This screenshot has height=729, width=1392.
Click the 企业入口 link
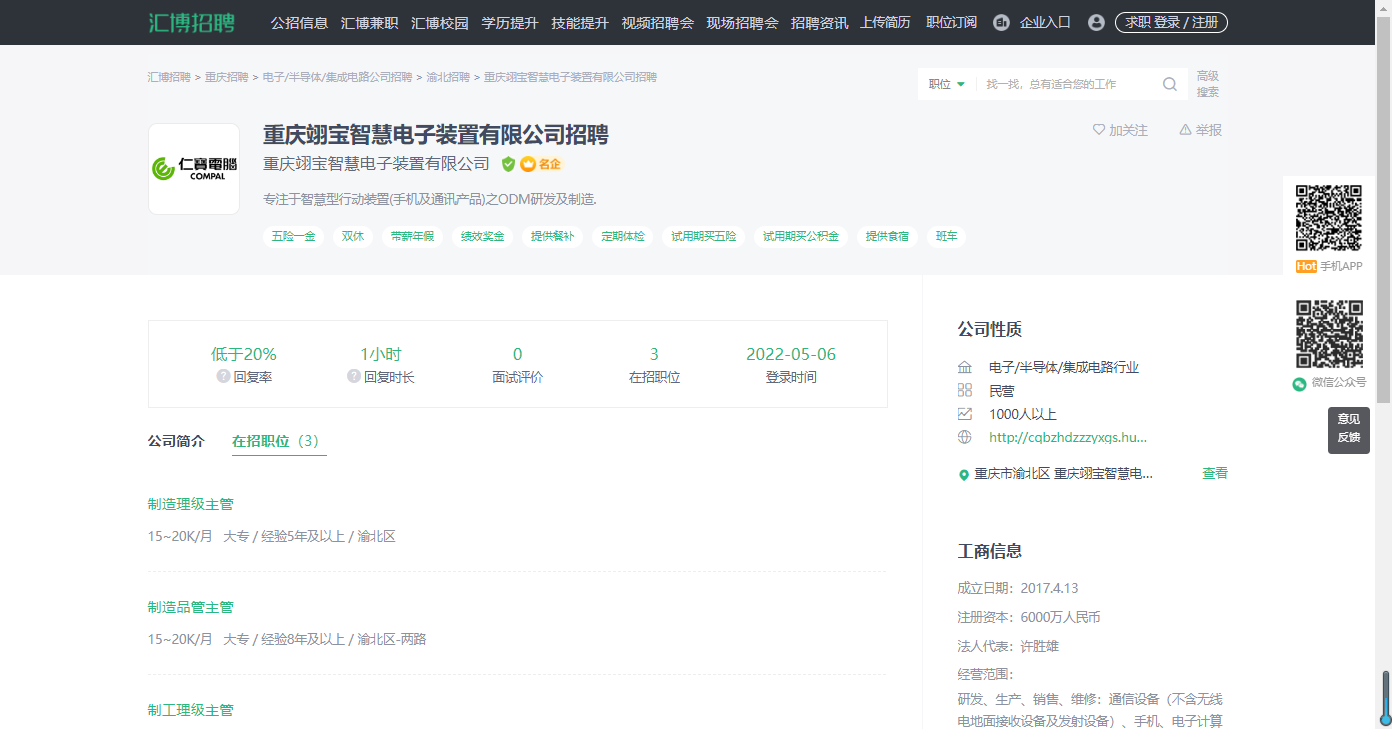coord(1045,22)
